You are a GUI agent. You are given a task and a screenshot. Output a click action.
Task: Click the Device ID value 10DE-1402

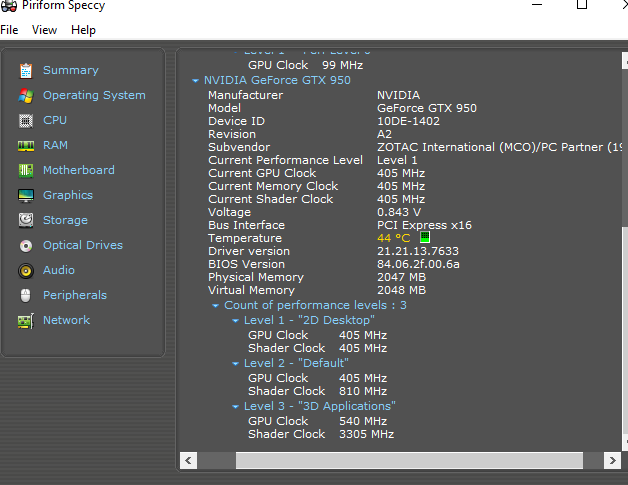(x=409, y=121)
